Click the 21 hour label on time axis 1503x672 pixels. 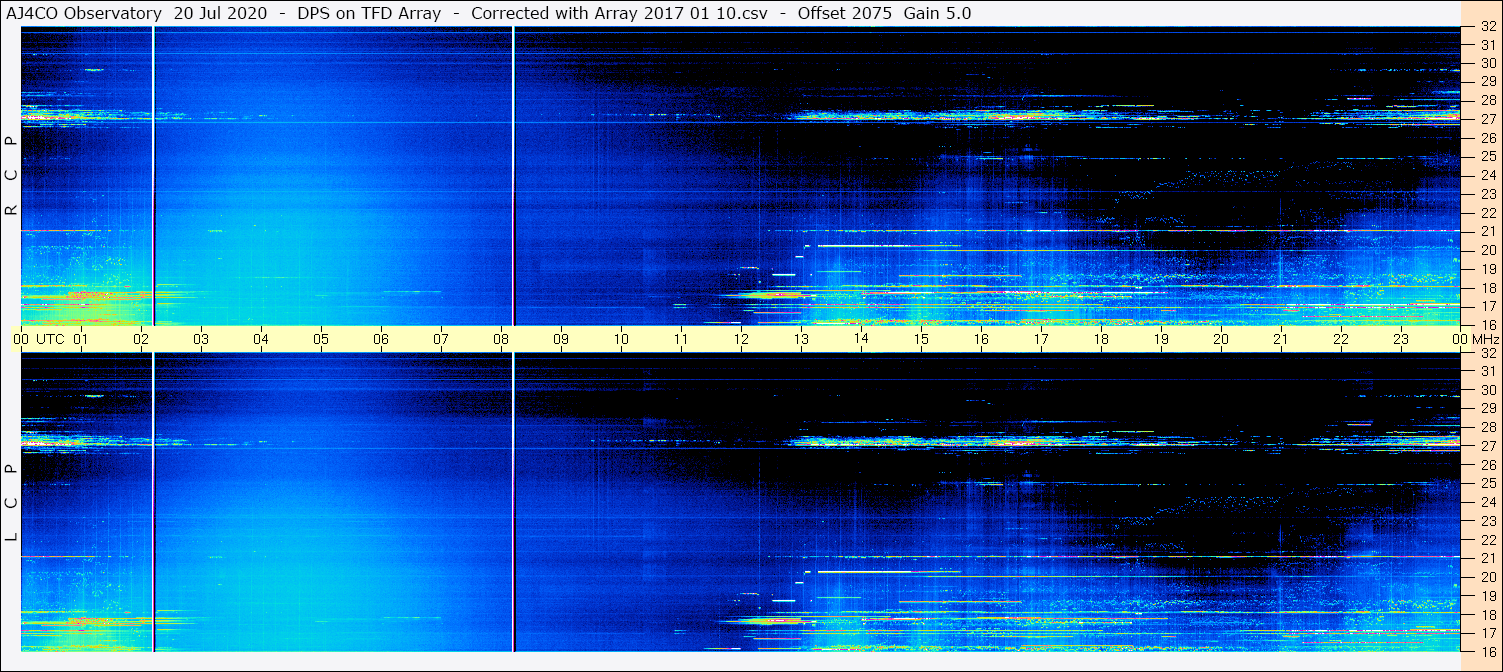coord(1281,339)
